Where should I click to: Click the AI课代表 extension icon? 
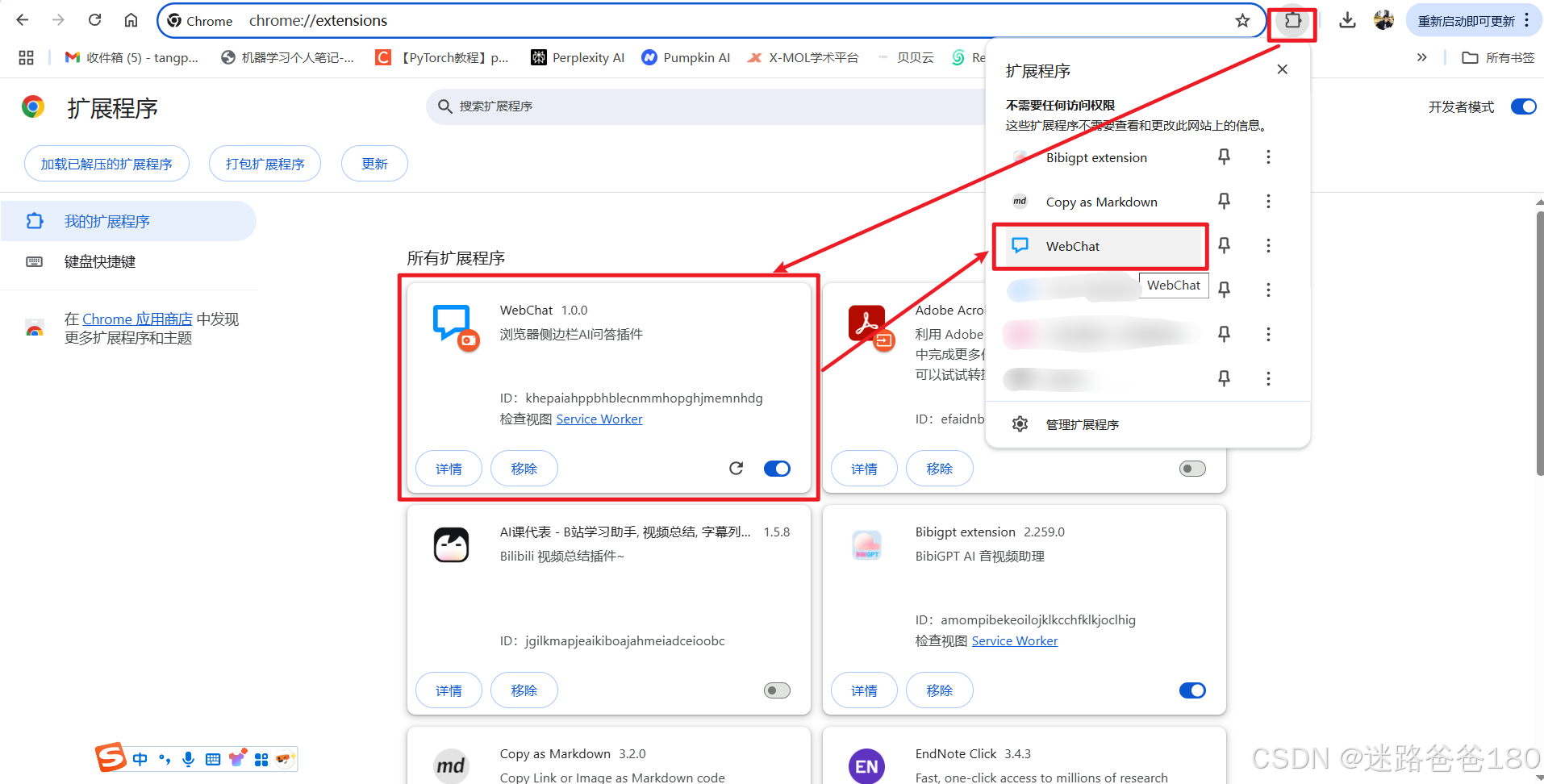pyautogui.click(x=451, y=545)
